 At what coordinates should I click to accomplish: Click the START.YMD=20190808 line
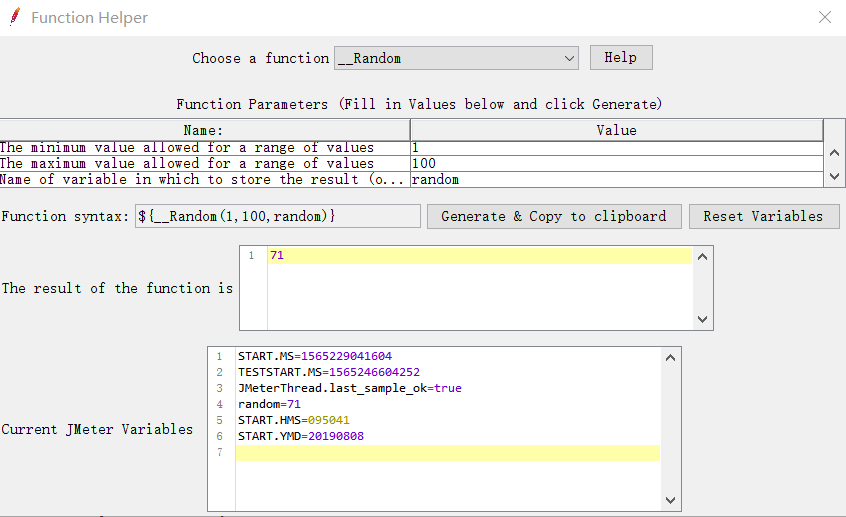coord(301,436)
